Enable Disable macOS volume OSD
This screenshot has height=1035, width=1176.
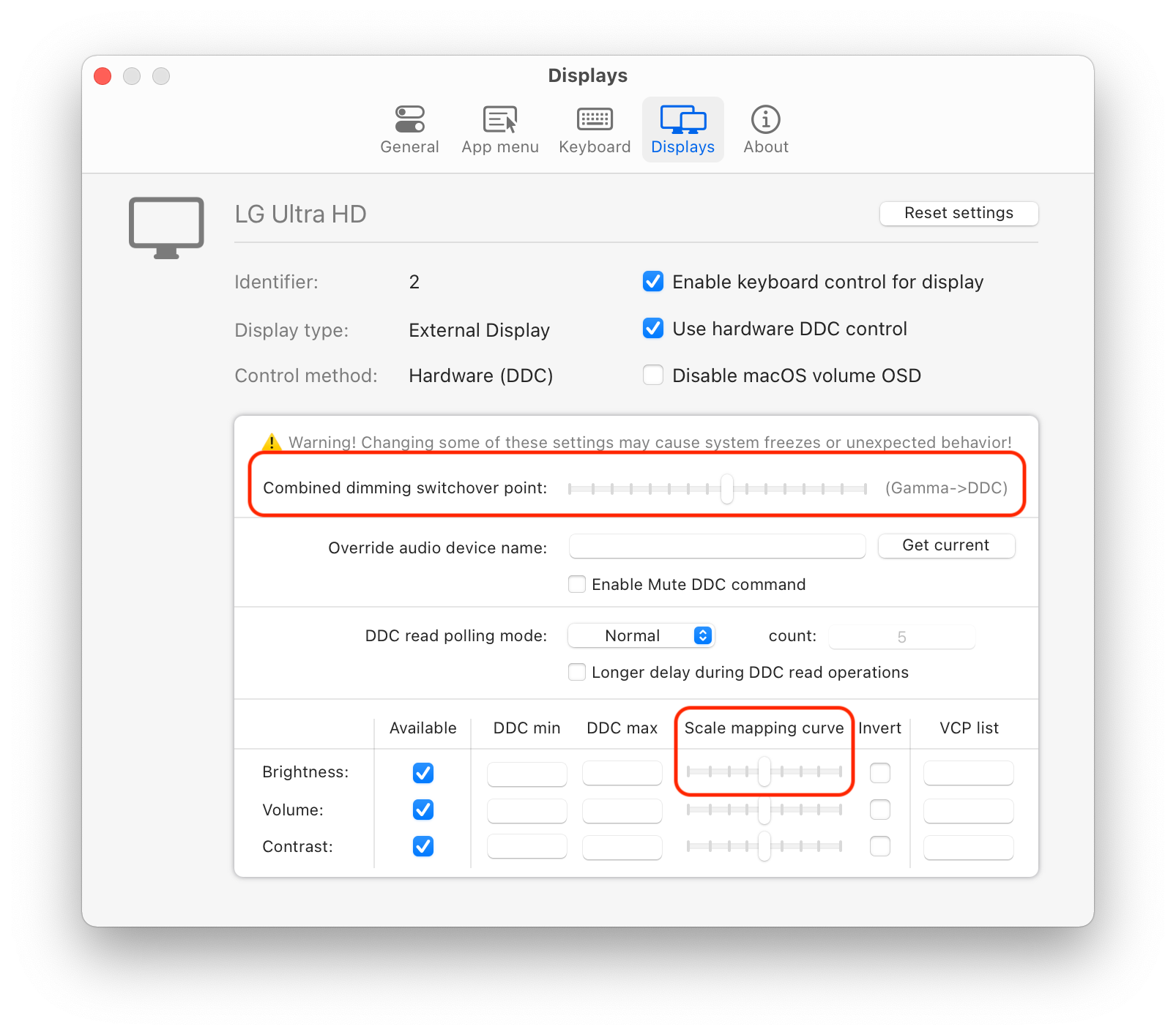point(652,375)
